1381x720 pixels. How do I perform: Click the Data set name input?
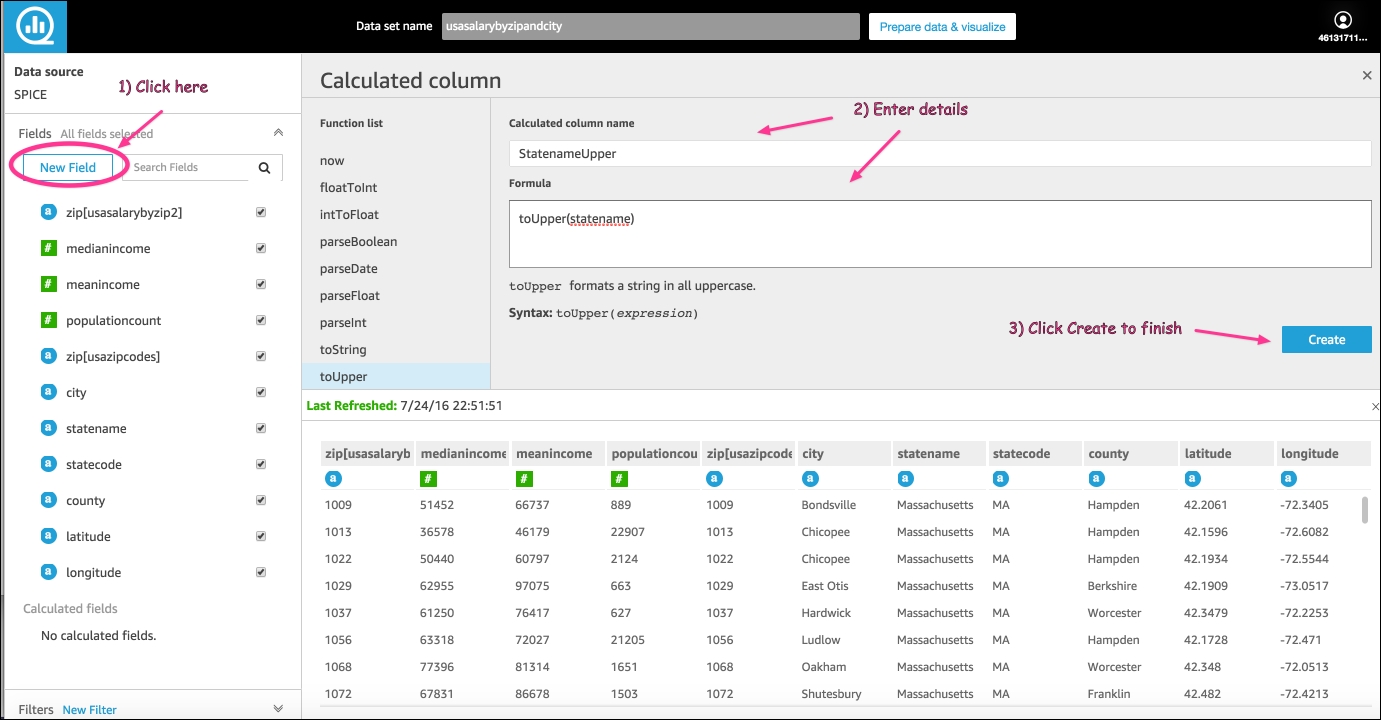651,26
